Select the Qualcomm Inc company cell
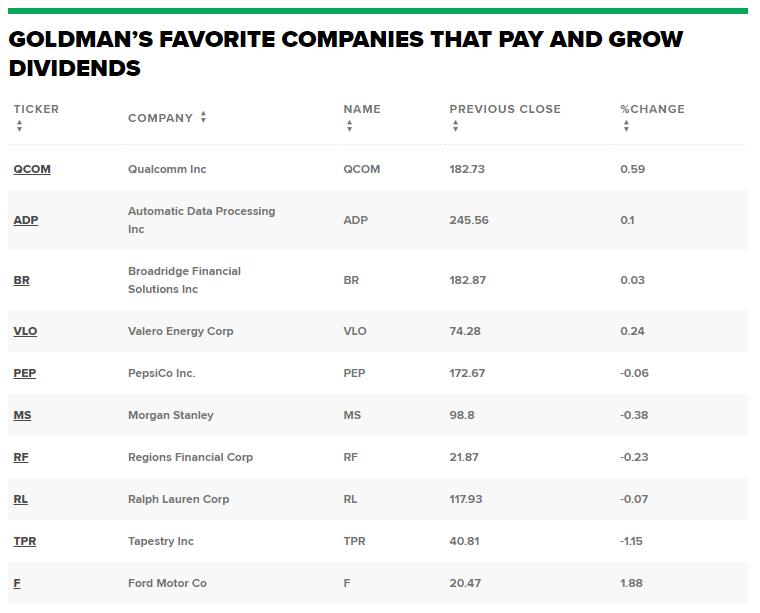 [167, 169]
